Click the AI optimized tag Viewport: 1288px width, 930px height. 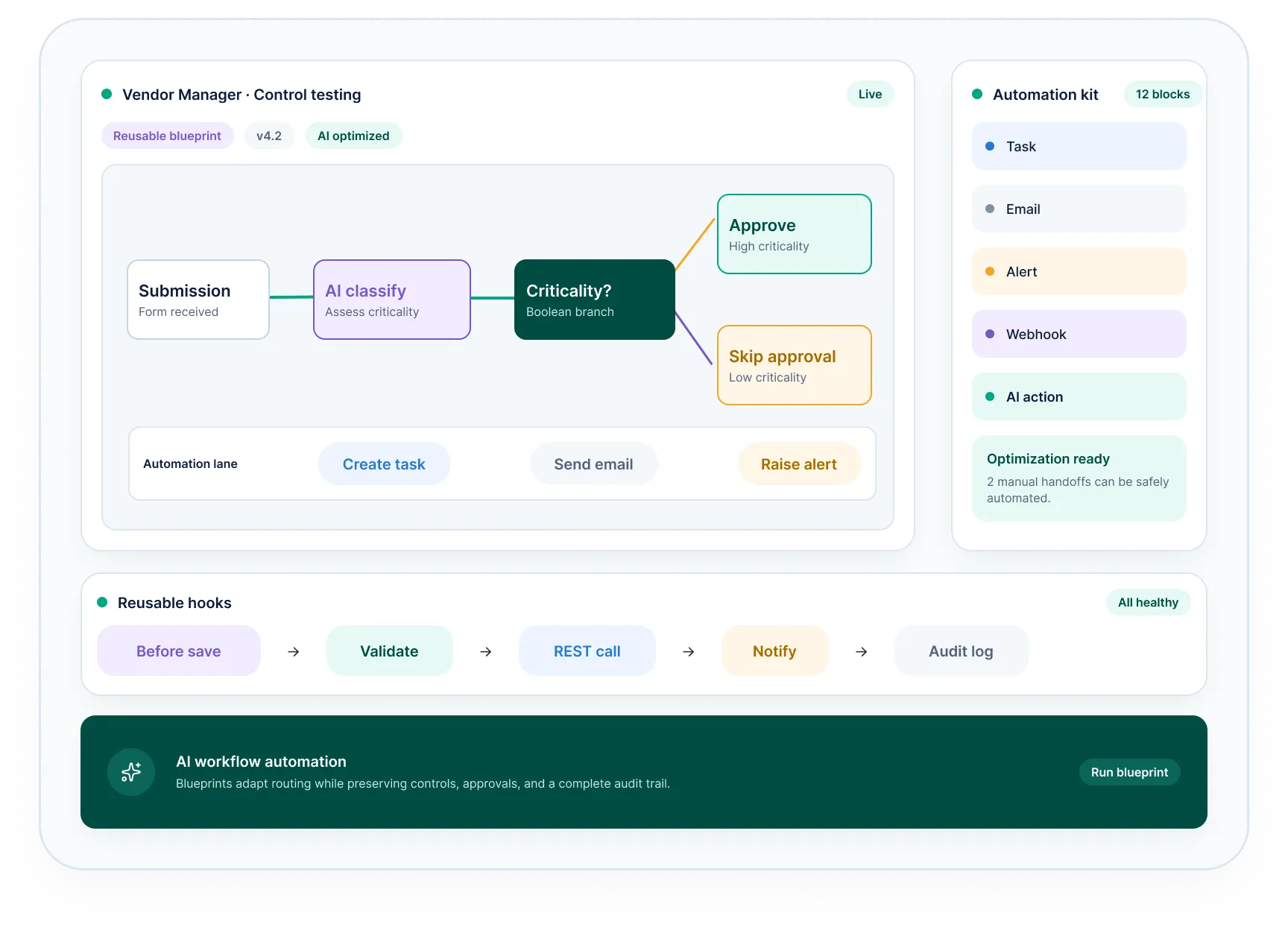point(353,136)
